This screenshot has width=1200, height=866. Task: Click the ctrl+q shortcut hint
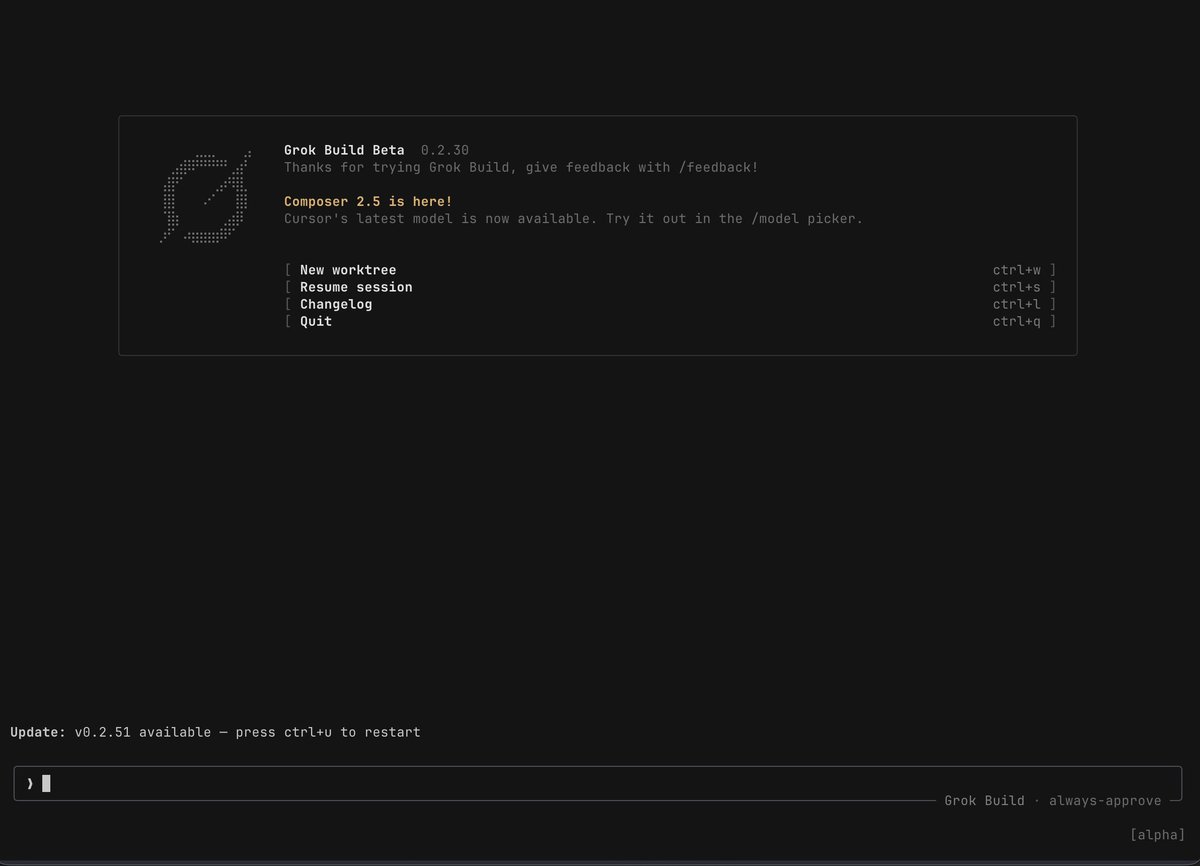click(x=1017, y=321)
